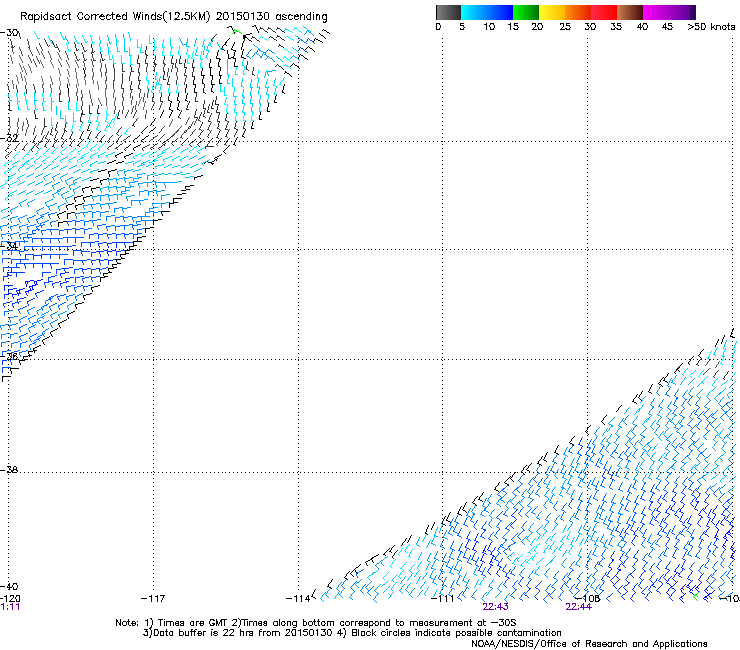
Task: Click the latitude label '-34'
Action: (x=9, y=246)
